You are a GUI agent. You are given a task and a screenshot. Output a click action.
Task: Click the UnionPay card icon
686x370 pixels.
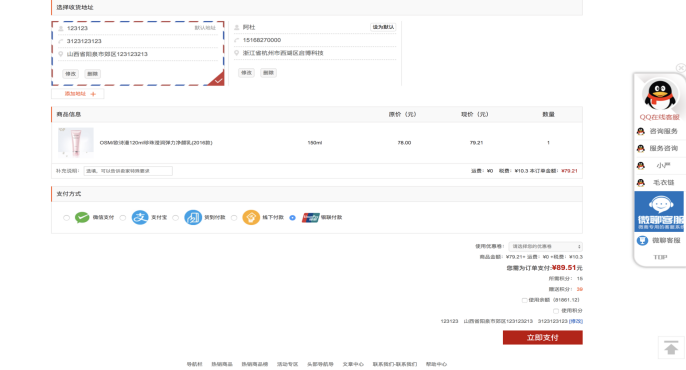pos(310,217)
